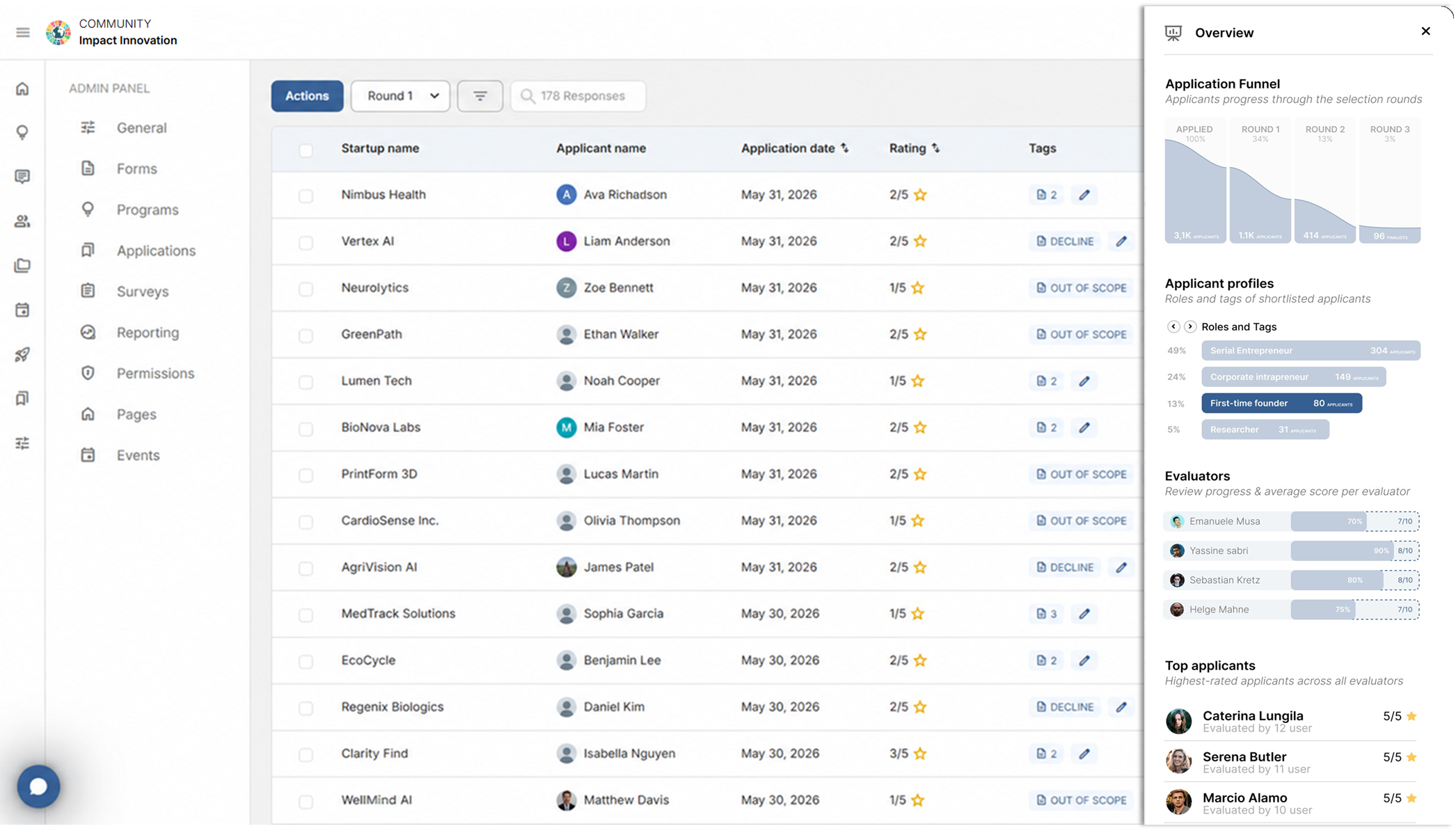Click pencil icon on Lumen Tech row
The width and height of the screenshot is (1456, 831).
click(x=1084, y=381)
